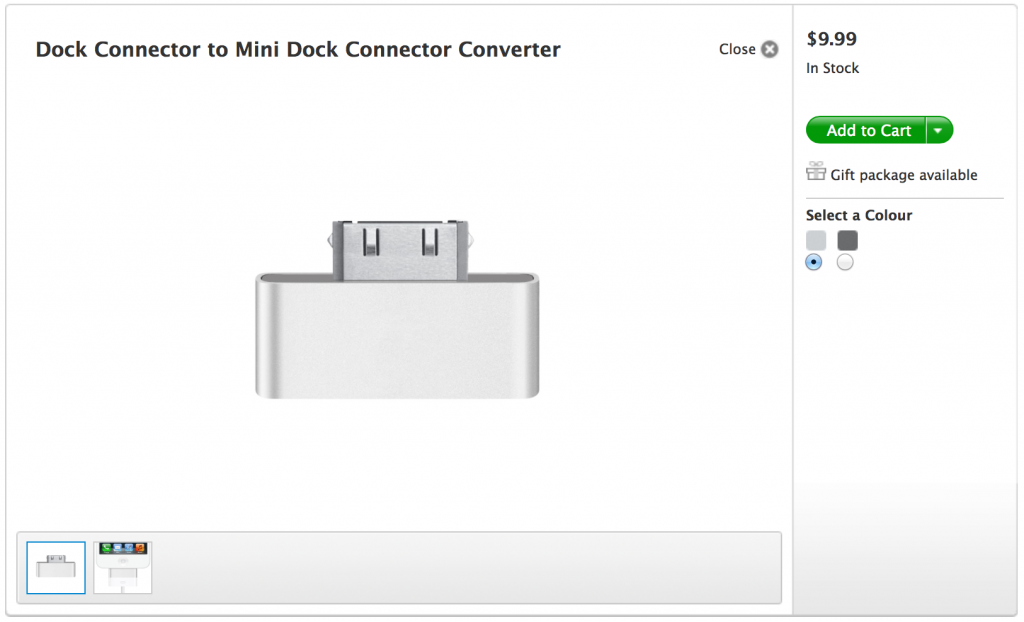Image resolution: width=1024 pixels, height=622 pixels.
Task: Click the empty area of thumbnail strip
Action: click(x=460, y=567)
